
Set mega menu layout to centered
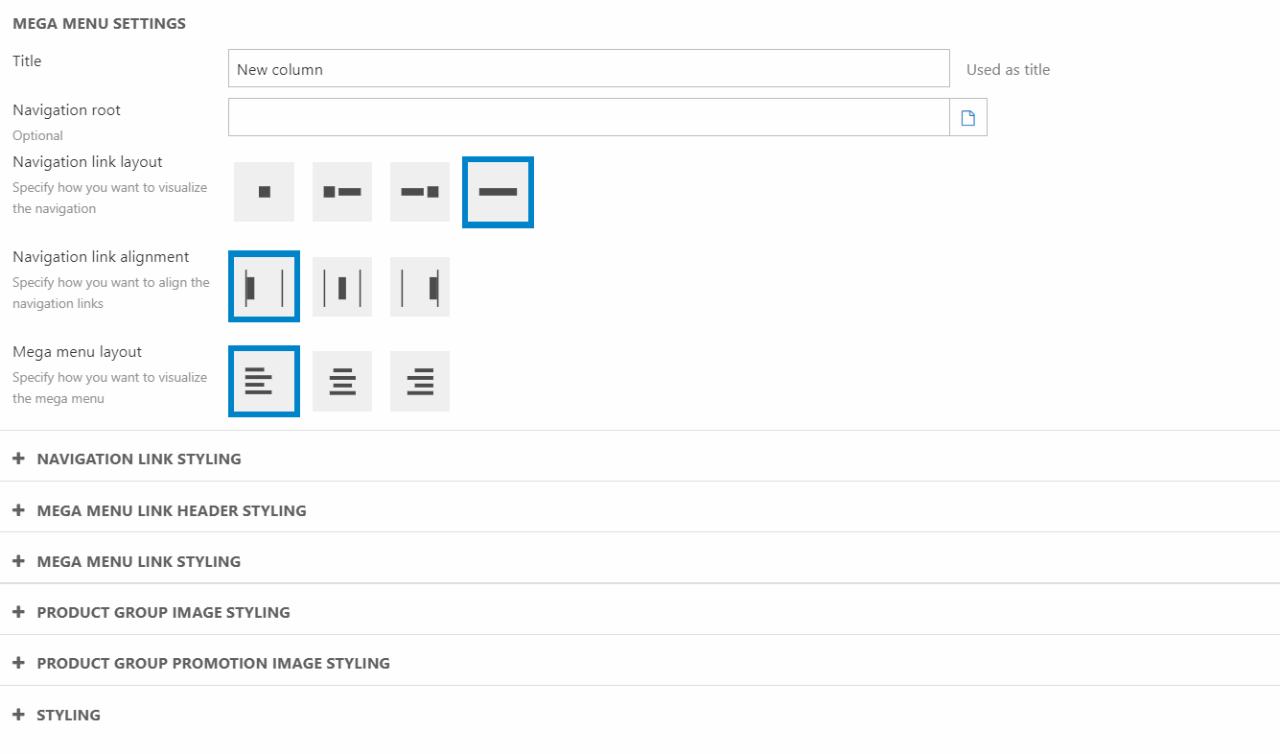click(342, 381)
